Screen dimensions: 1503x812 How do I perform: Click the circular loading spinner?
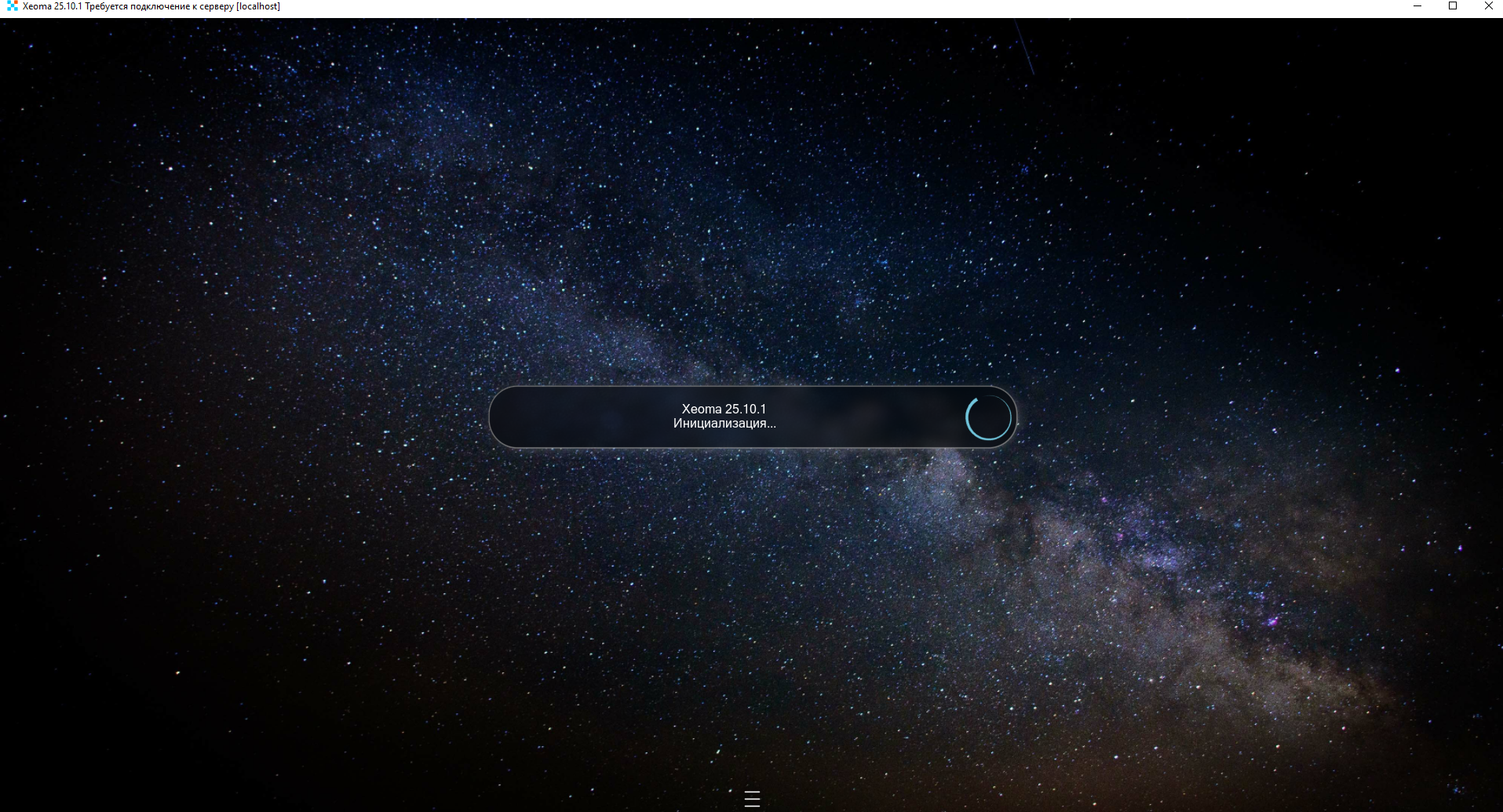tap(988, 417)
